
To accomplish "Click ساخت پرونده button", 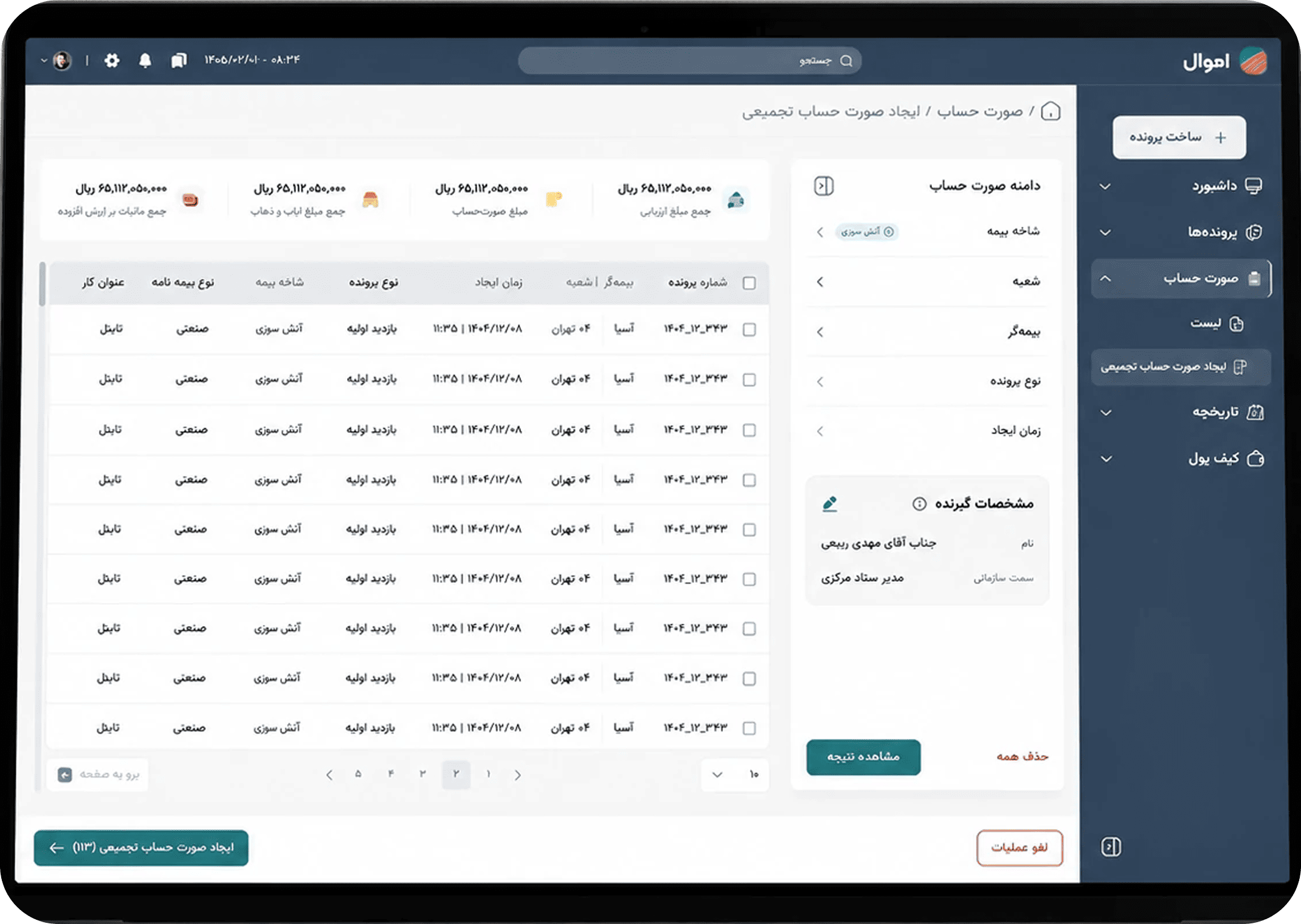I will point(1179,137).
